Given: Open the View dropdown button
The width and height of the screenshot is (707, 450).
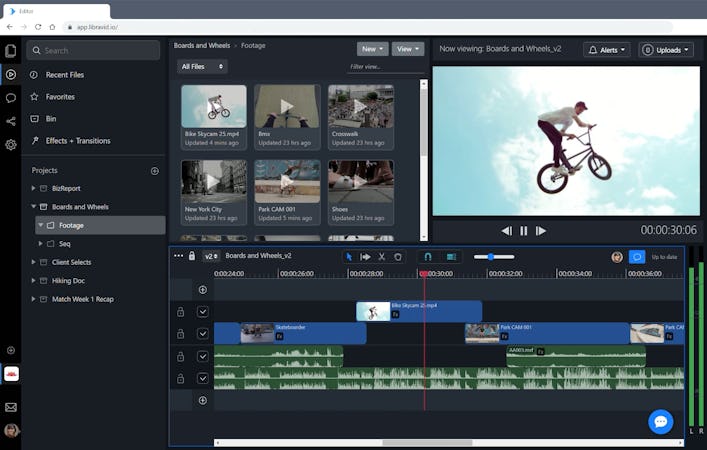Looking at the screenshot, I should pyautogui.click(x=408, y=49).
